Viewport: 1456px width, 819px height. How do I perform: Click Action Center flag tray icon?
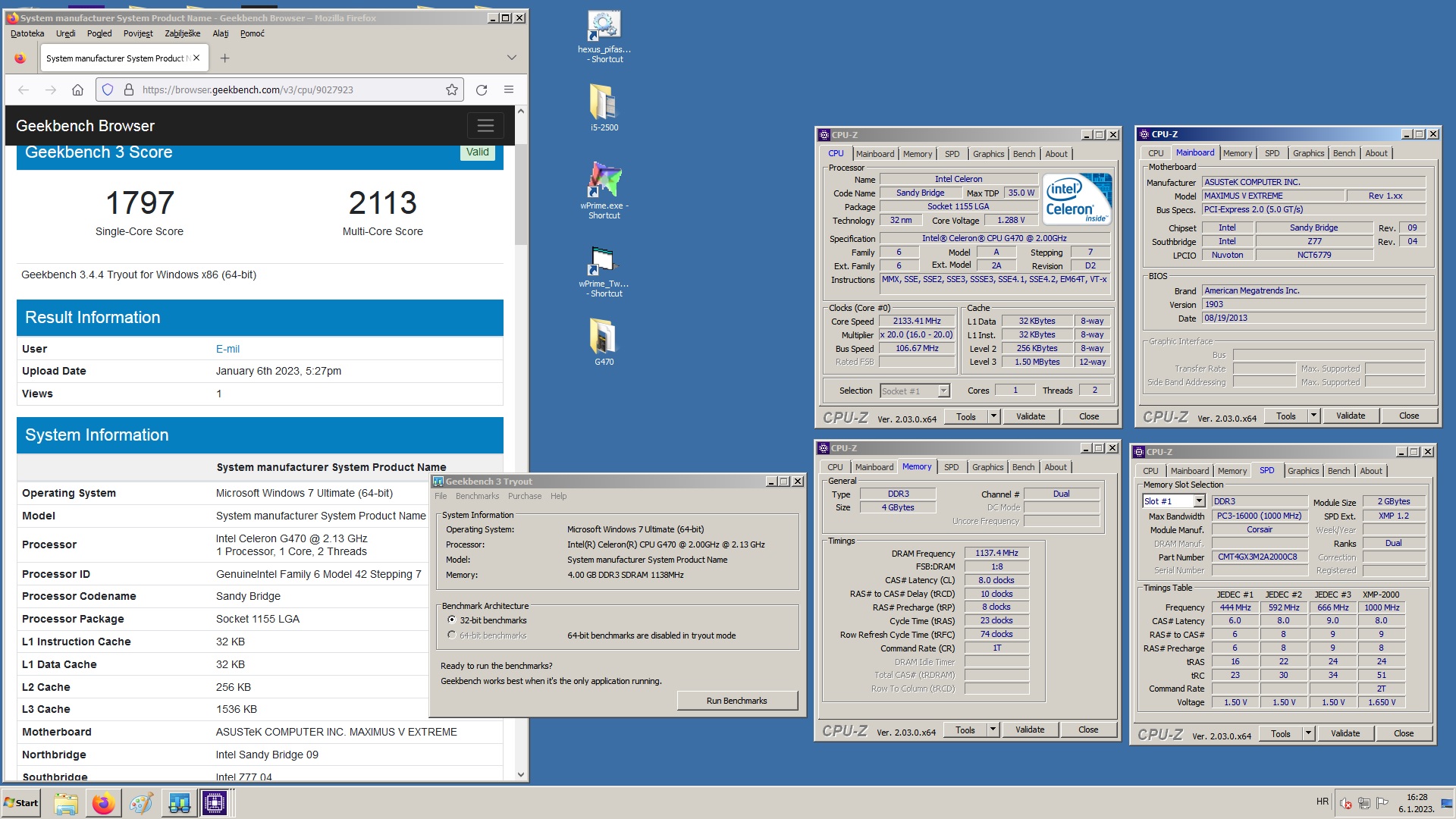point(1382,803)
